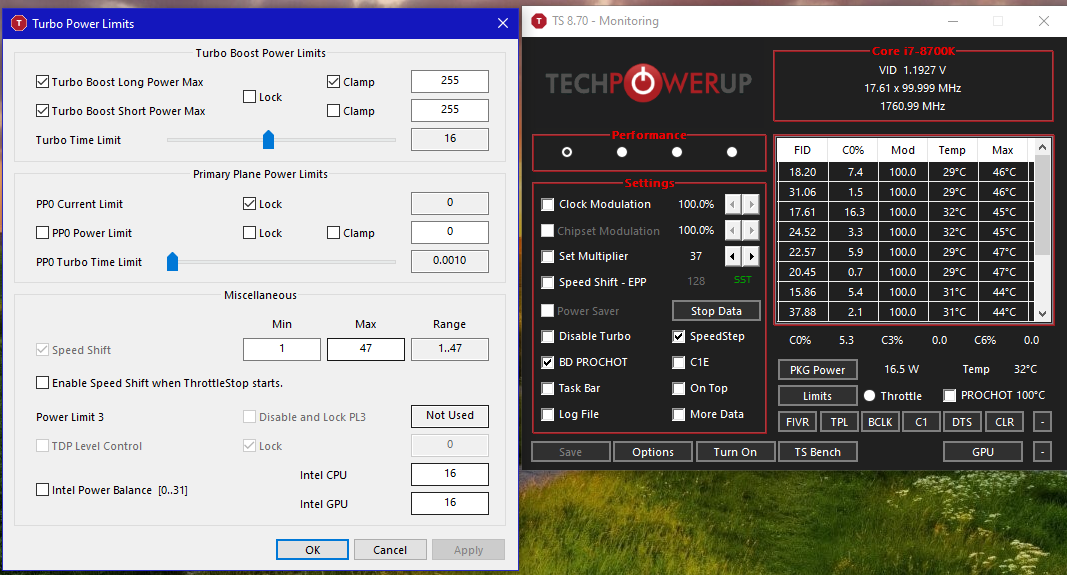Toggle Turbo Boost Short Power Max checkbox
This screenshot has height=575, width=1067.
(x=42, y=110)
